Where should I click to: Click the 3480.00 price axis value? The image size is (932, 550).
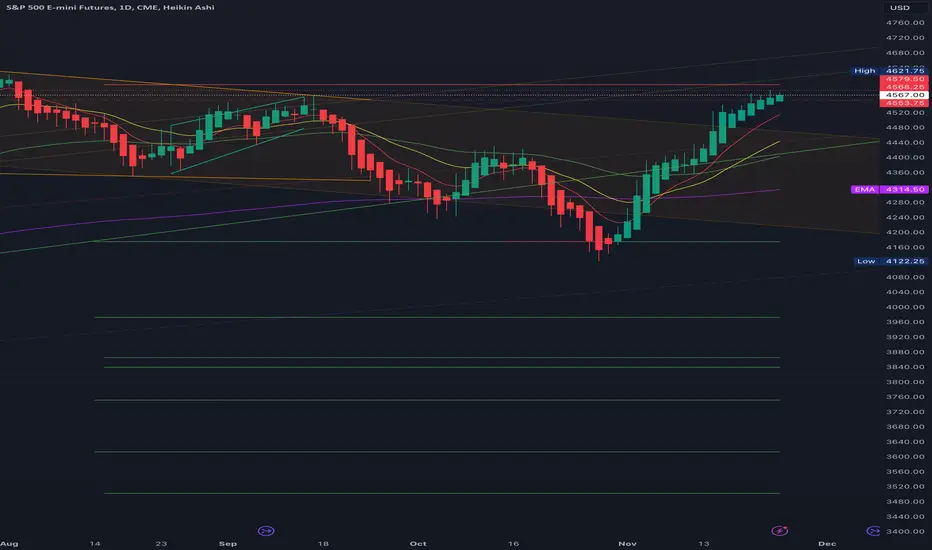click(905, 502)
